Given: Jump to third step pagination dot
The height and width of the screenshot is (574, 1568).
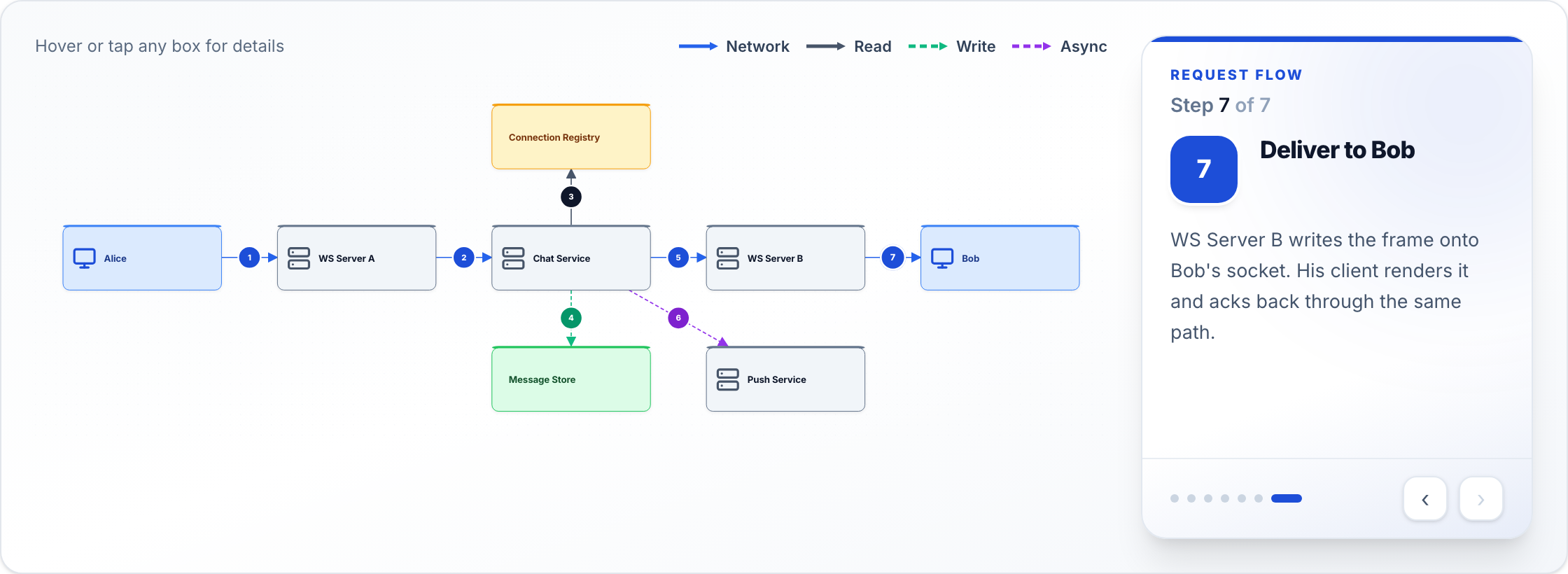Looking at the screenshot, I should click(x=1208, y=498).
